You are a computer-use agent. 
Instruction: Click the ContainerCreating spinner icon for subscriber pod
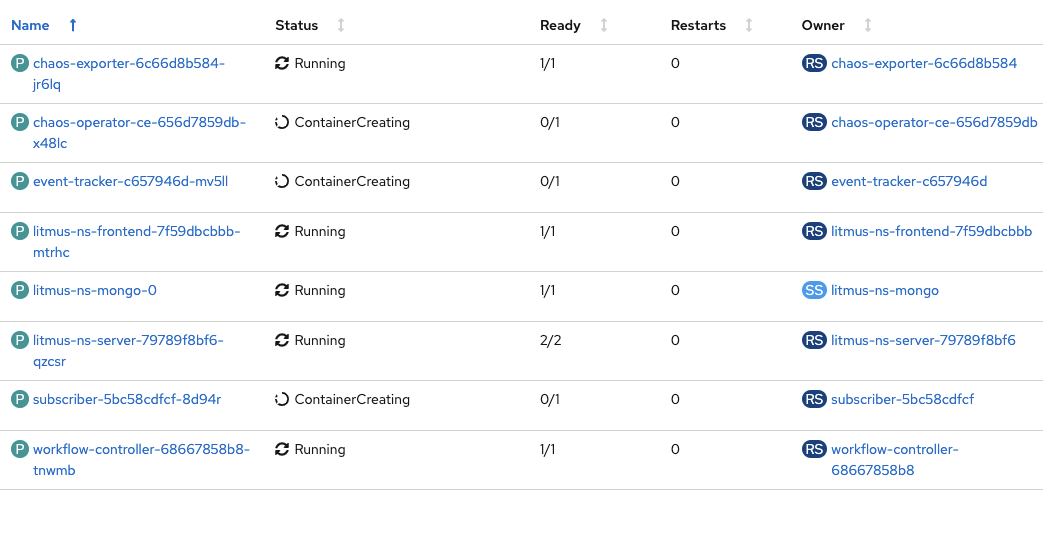(x=282, y=399)
